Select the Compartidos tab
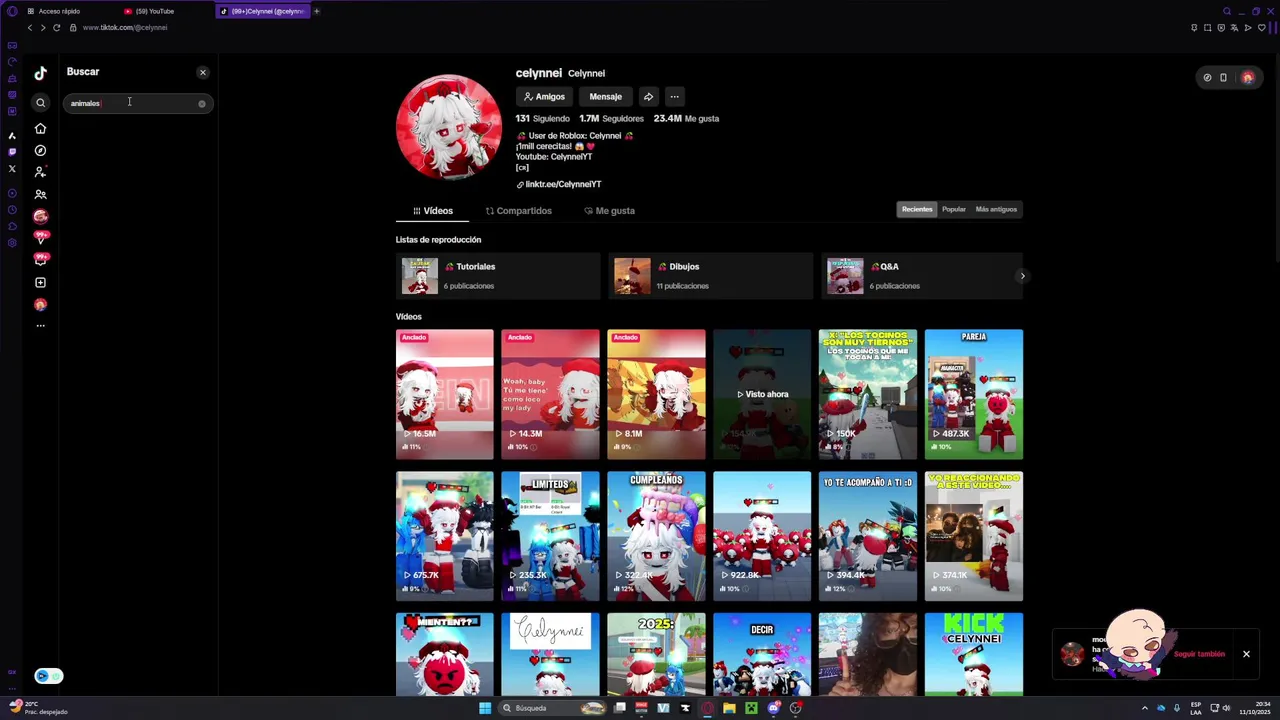 (518, 211)
